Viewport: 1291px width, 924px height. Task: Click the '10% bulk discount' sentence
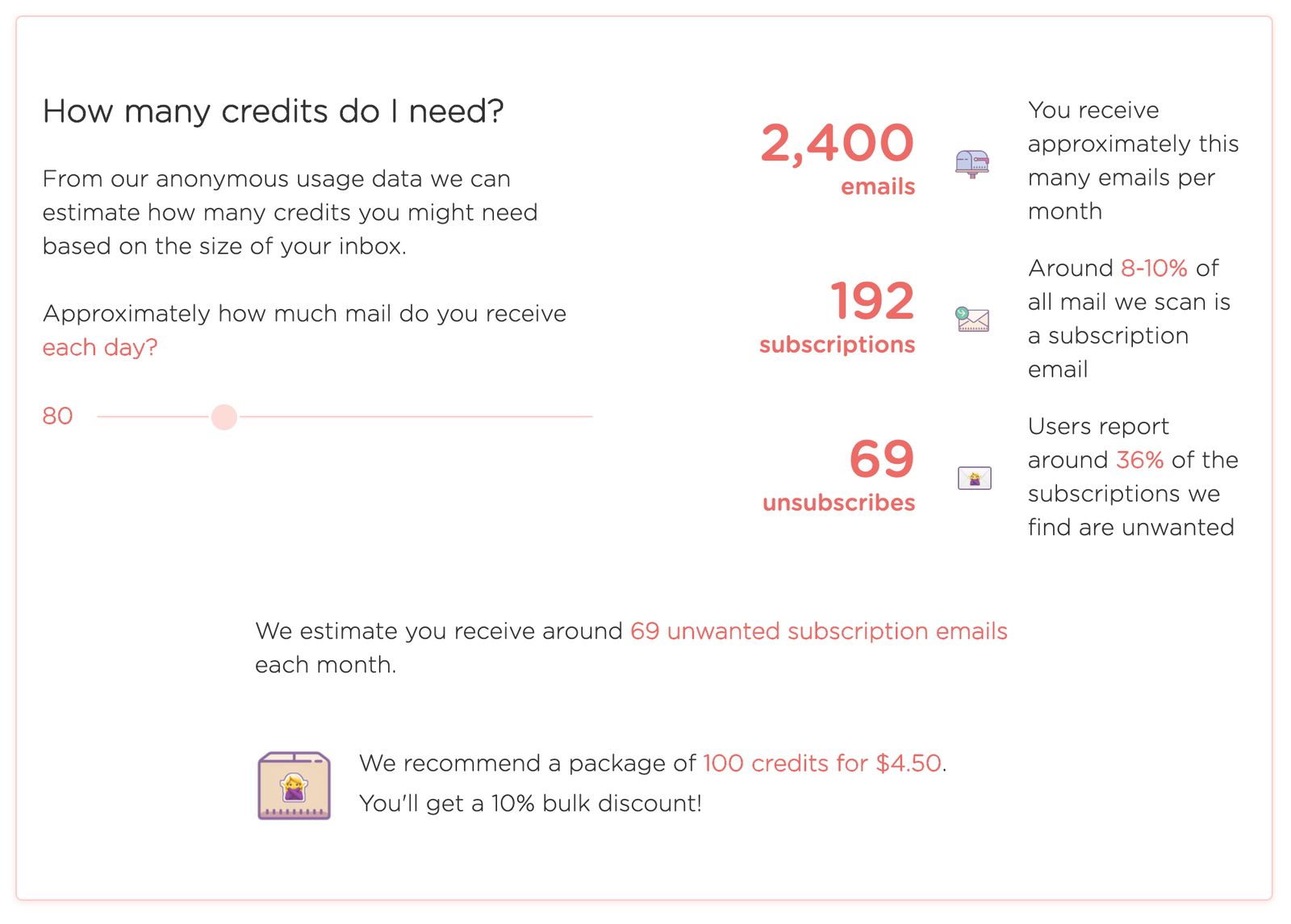[x=530, y=804]
